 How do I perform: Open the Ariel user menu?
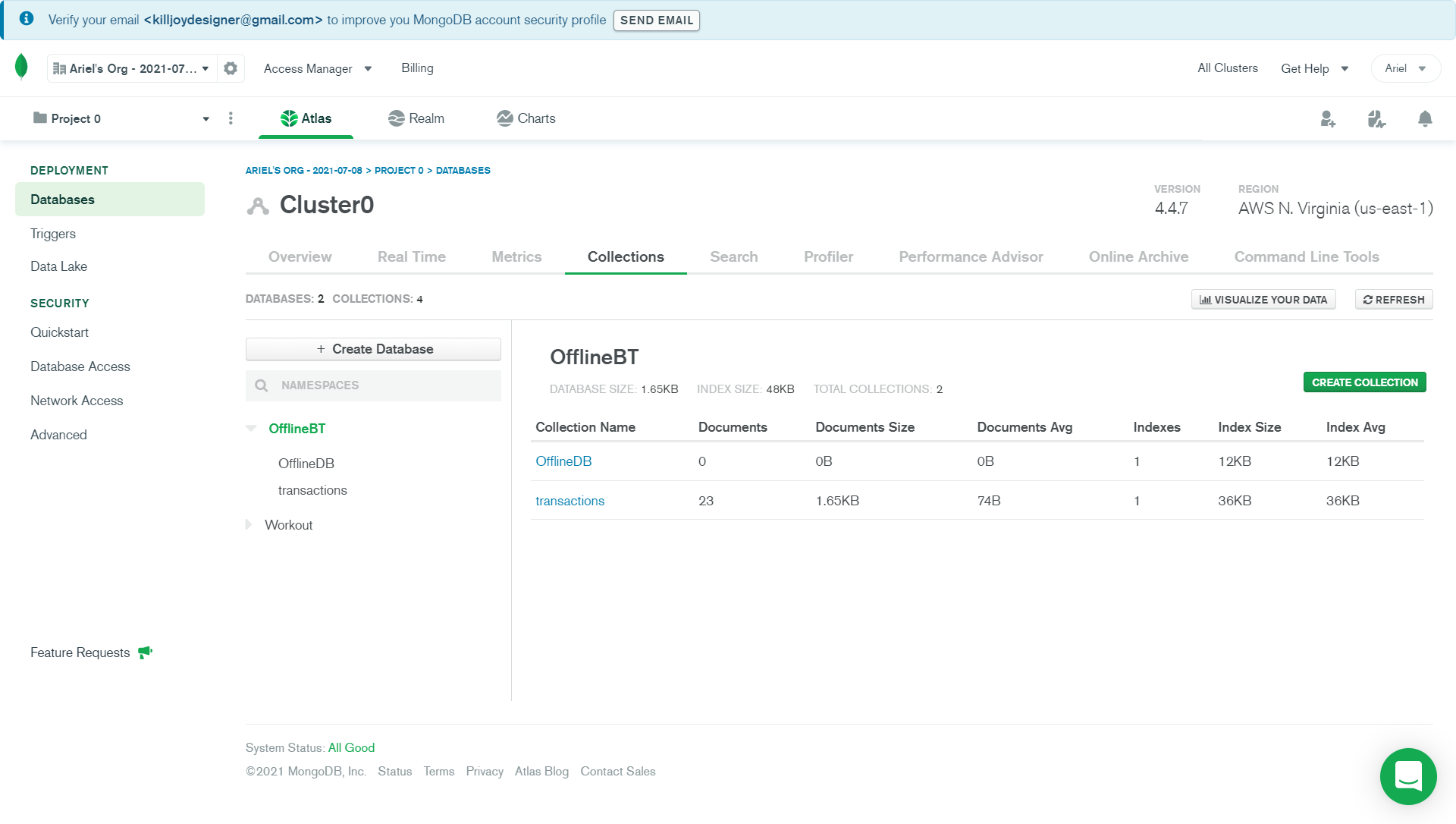pyautogui.click(x=1405, y=68)
